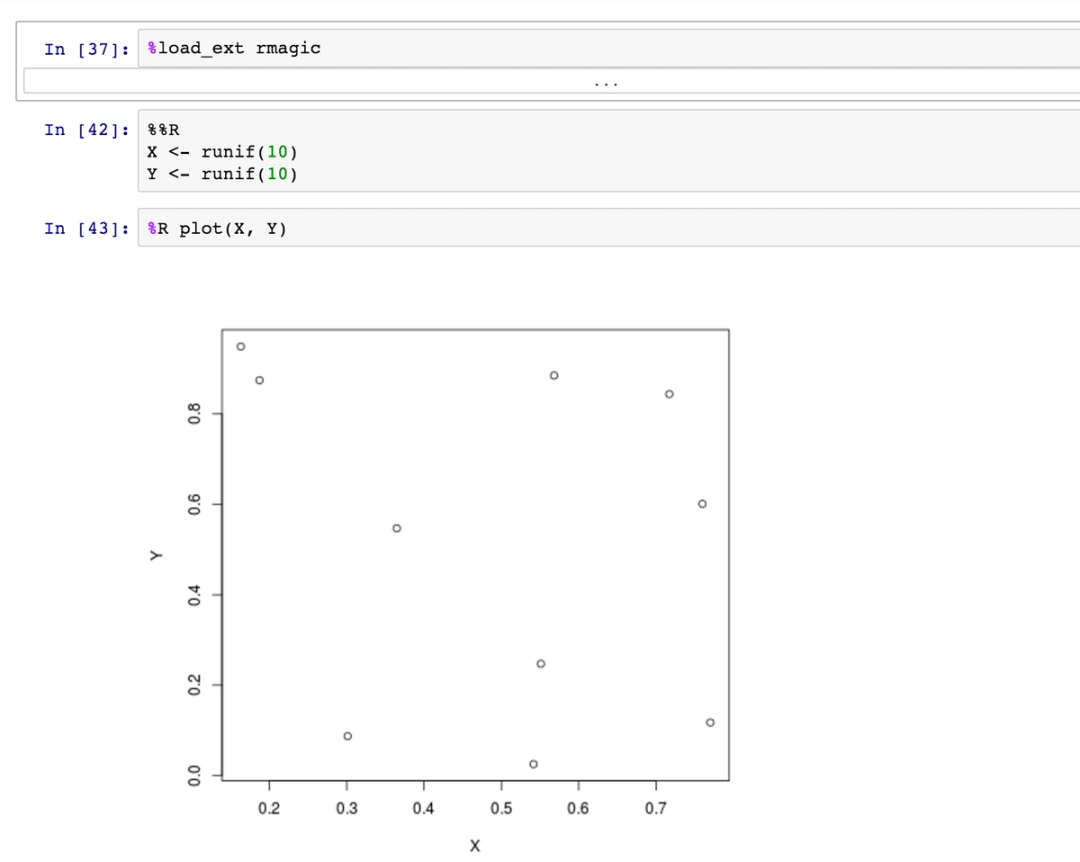Click the lowest data point near 0.55
Image resolution: width=1080 pixels, height=862 pixels.
pyautogui.click(x=534, y=763)
